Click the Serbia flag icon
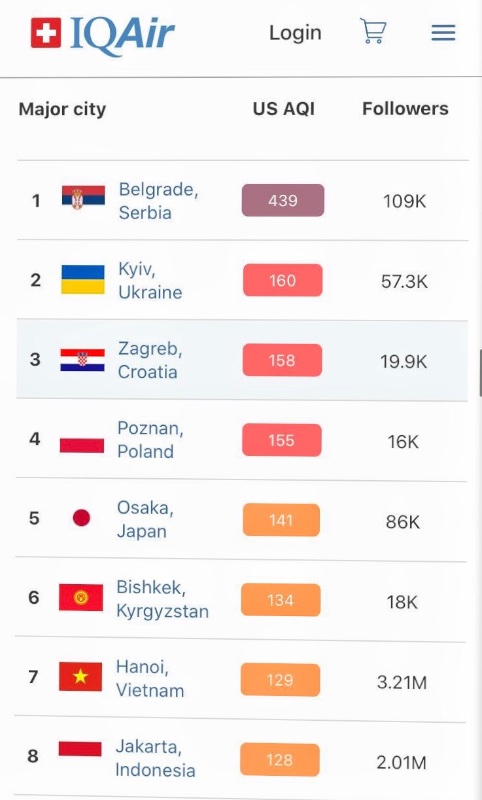Image resolution: width=482 pixels, height=800 pixels. pyautogui.click(x=83, y=198)
